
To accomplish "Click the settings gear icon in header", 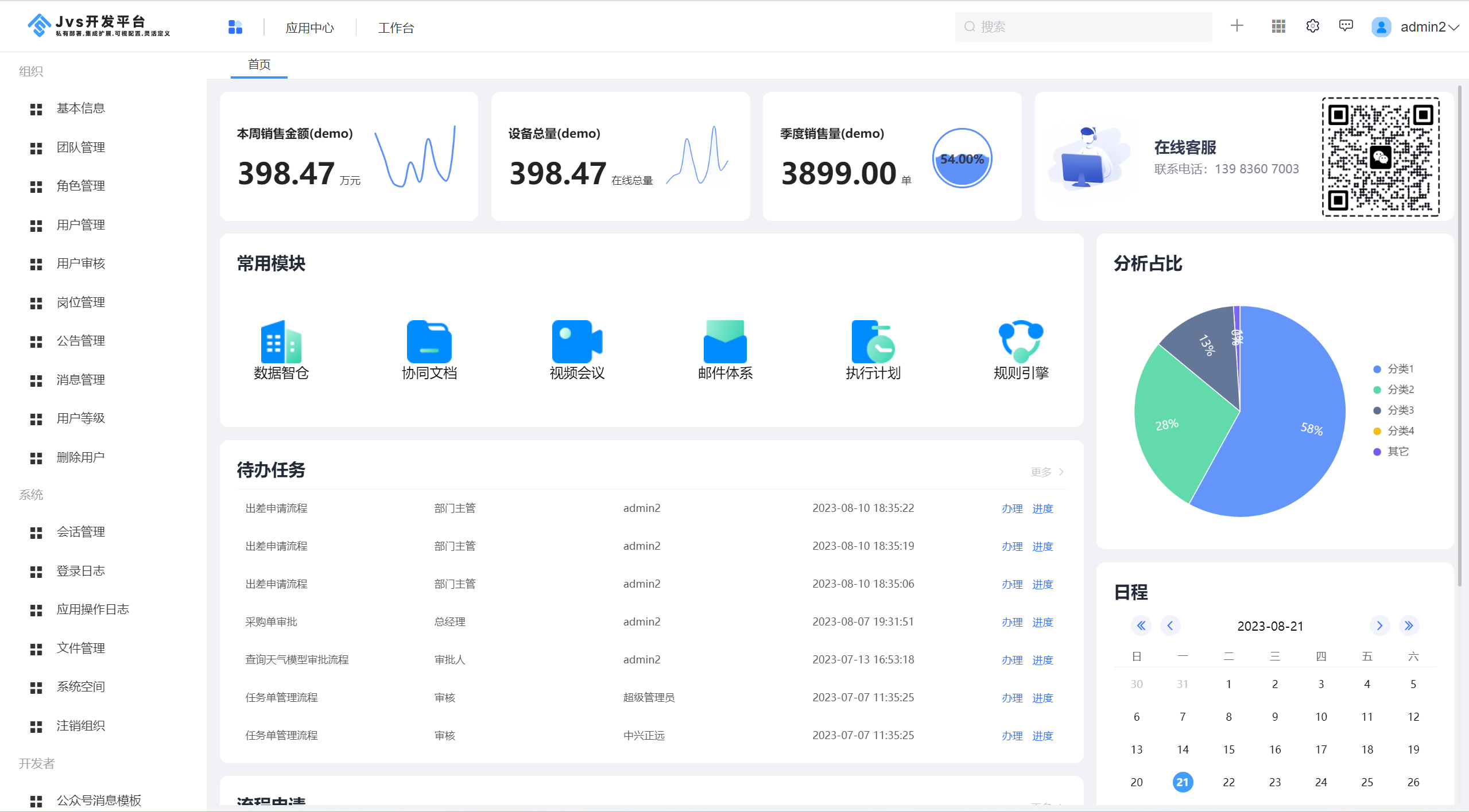I will click(1312, 26).
